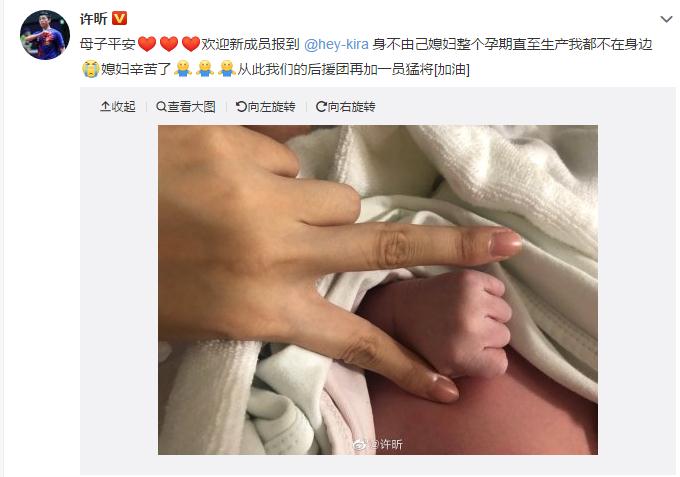Click the first red heart emoji
Viewport: 680px width, 477px height.
[147, 44]
